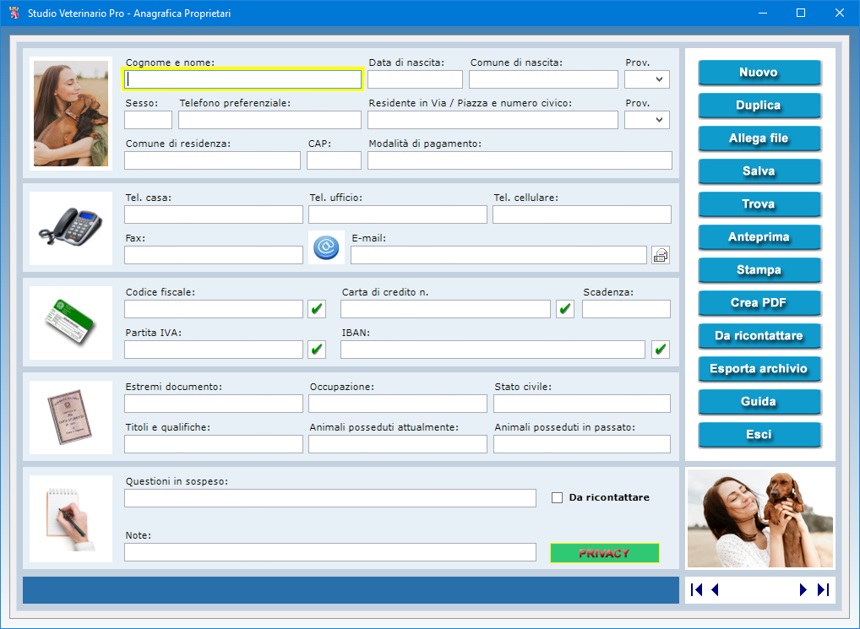The width and height of the screenshot is (860, 629).
Task: Click the Crea PDF button
Action: pyautogui.click(x=759, y=303)
